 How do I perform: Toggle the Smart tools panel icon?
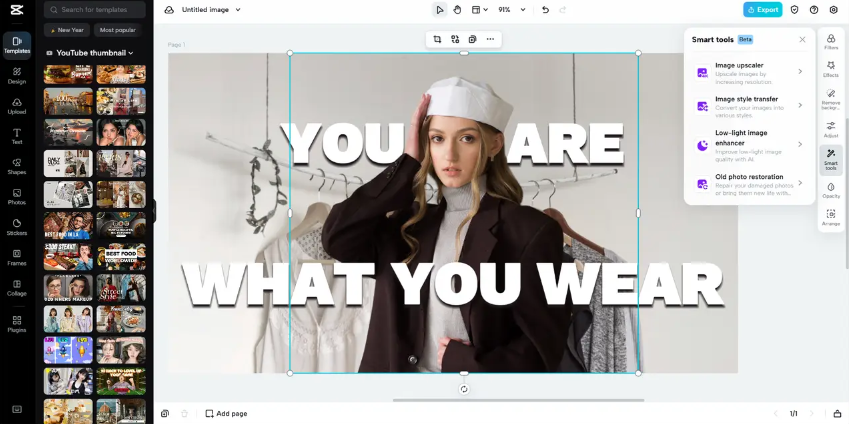pyautogui.click(x=831, y=160)
